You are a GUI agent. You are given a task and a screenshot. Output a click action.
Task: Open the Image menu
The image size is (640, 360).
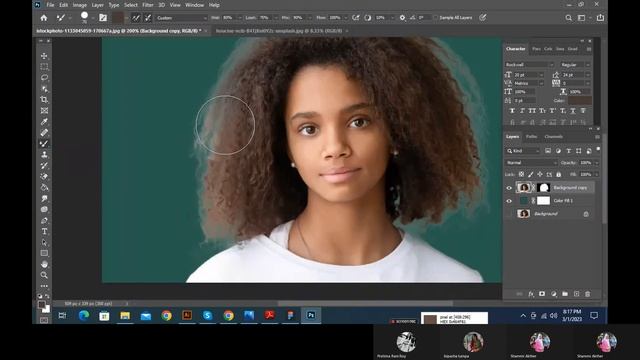click(x=80, y=5)
